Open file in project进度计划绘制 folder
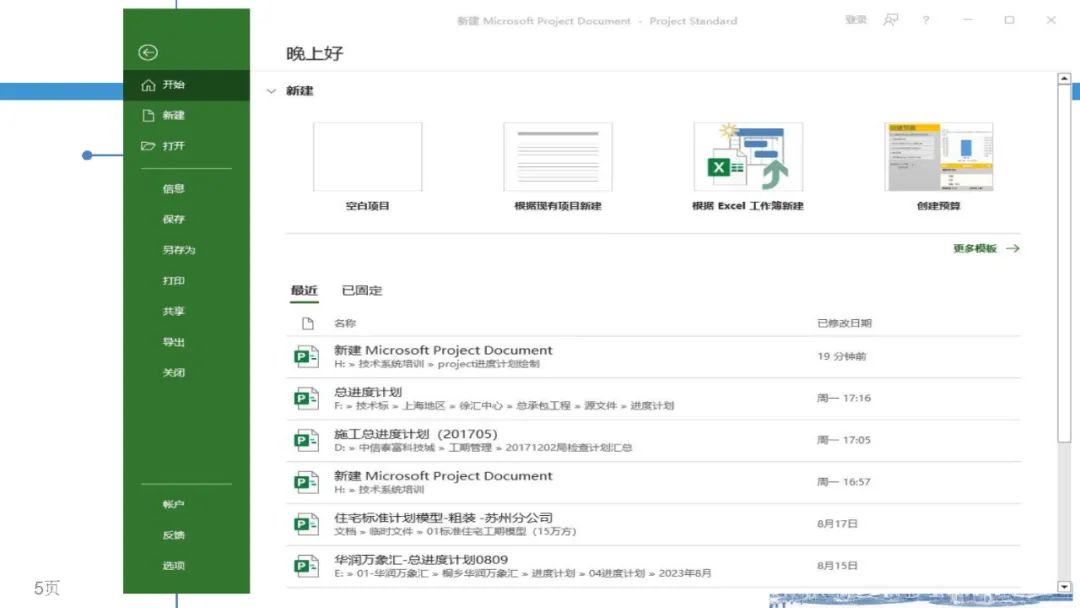The image size is (1080, 608). (x=653, y=357)
